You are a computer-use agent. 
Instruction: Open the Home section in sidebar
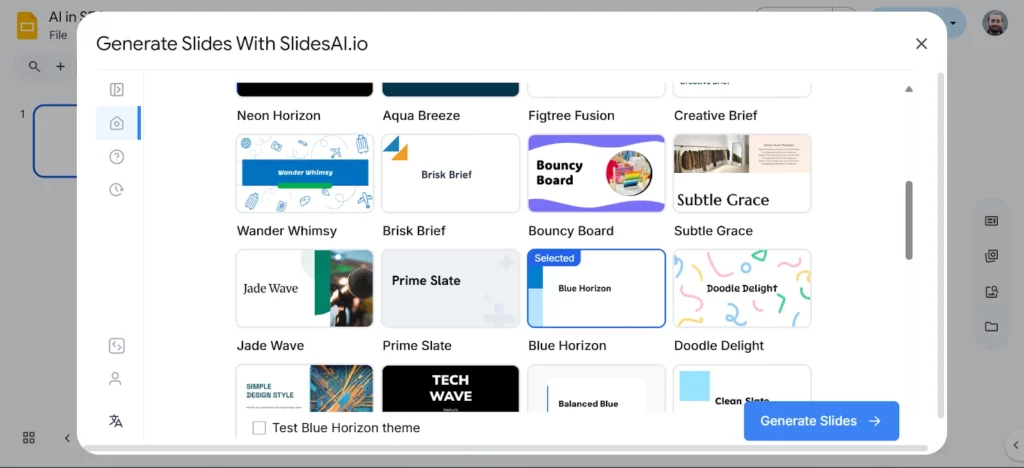(x=117, y=123)
